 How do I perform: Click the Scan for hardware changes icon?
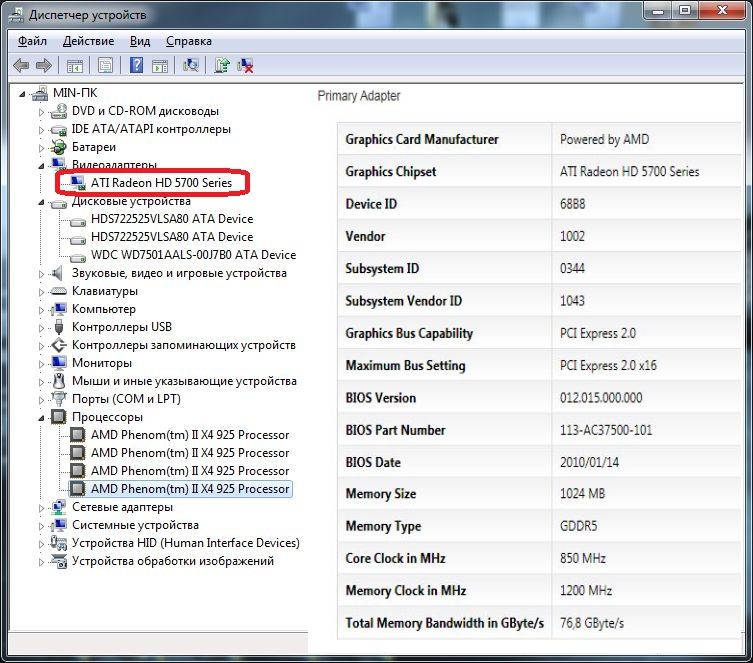pyautogui.click(x=191, y=65)
